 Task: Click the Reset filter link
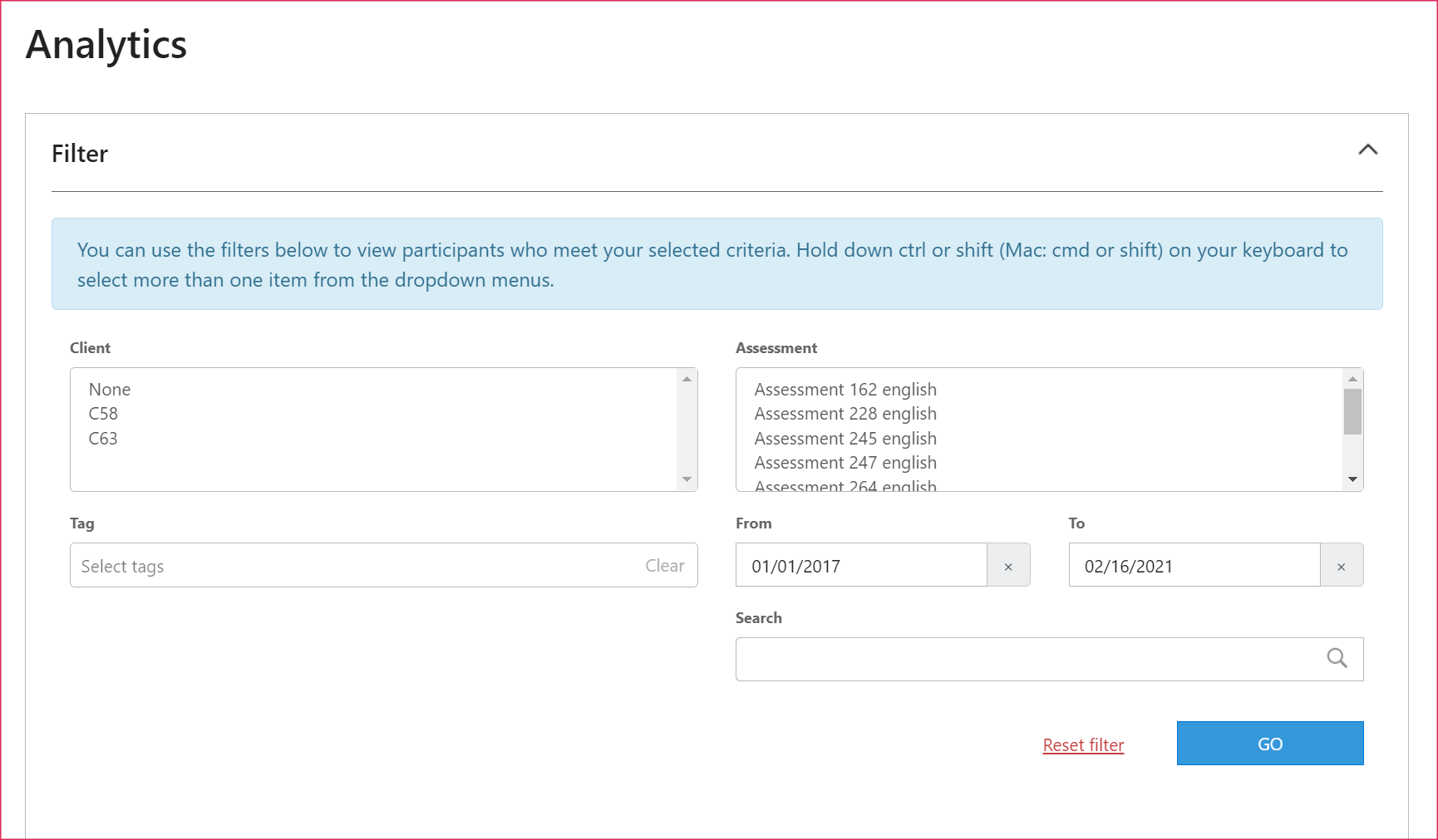1082,744
